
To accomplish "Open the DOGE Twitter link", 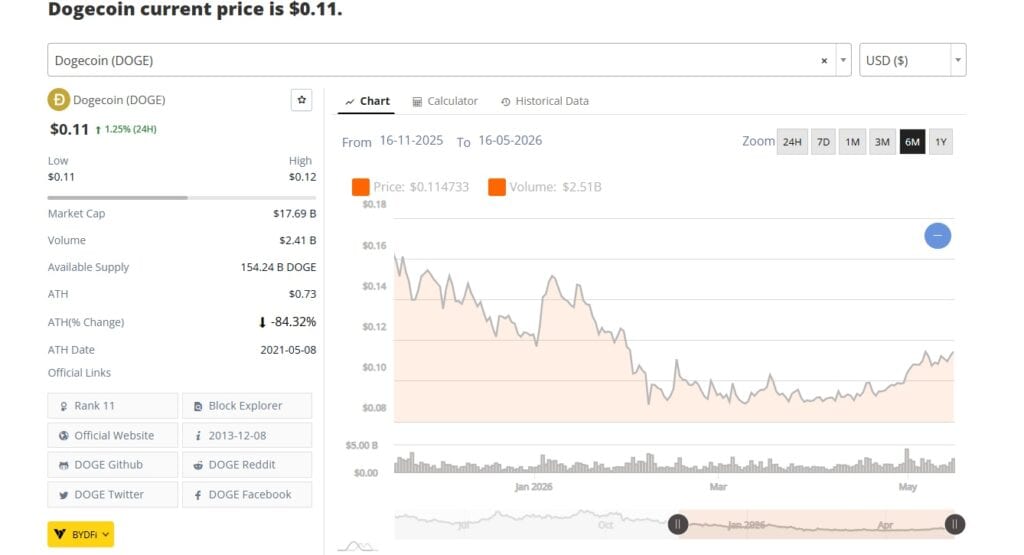I will 112,495.
